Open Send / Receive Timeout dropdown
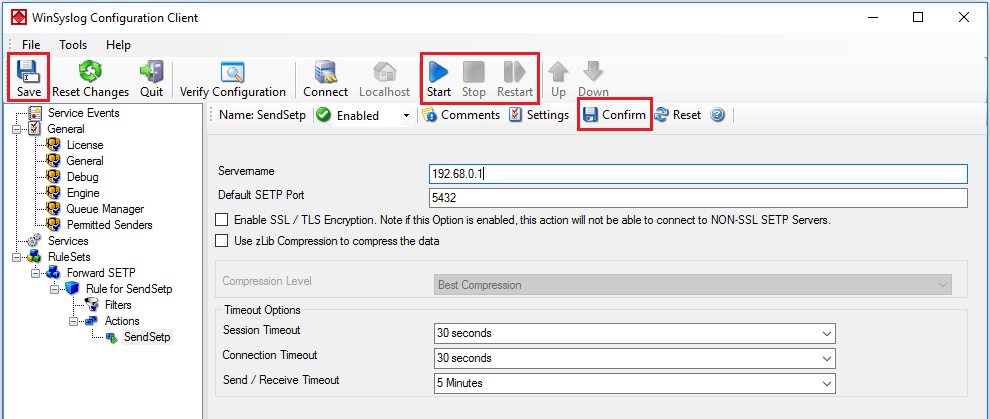This screenshot has width=990, height=419. tap(635, 383)
